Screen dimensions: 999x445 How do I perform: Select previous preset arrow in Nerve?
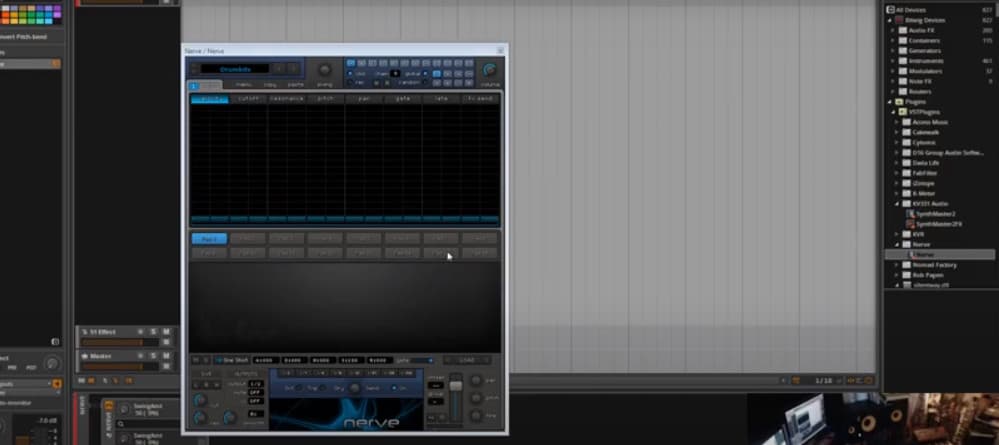click(x=279, y=69)
